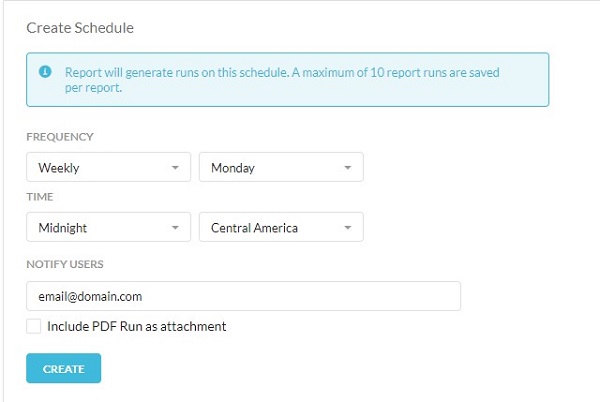The image size is (600, 402).
Task: Click the Include PDF Run as attachment label
Action: pyautogui.click(x=137, y=326)
